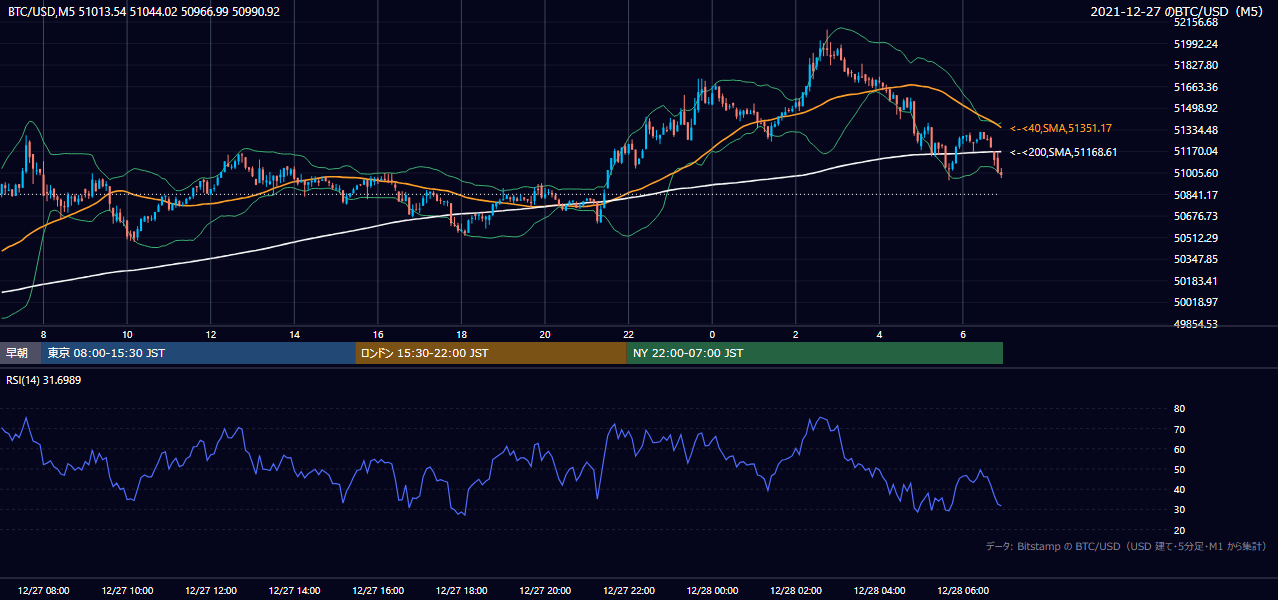
Task: Select the 2021-12-27 BTC/USD (M5) chart title
Action: [1178, 12]
